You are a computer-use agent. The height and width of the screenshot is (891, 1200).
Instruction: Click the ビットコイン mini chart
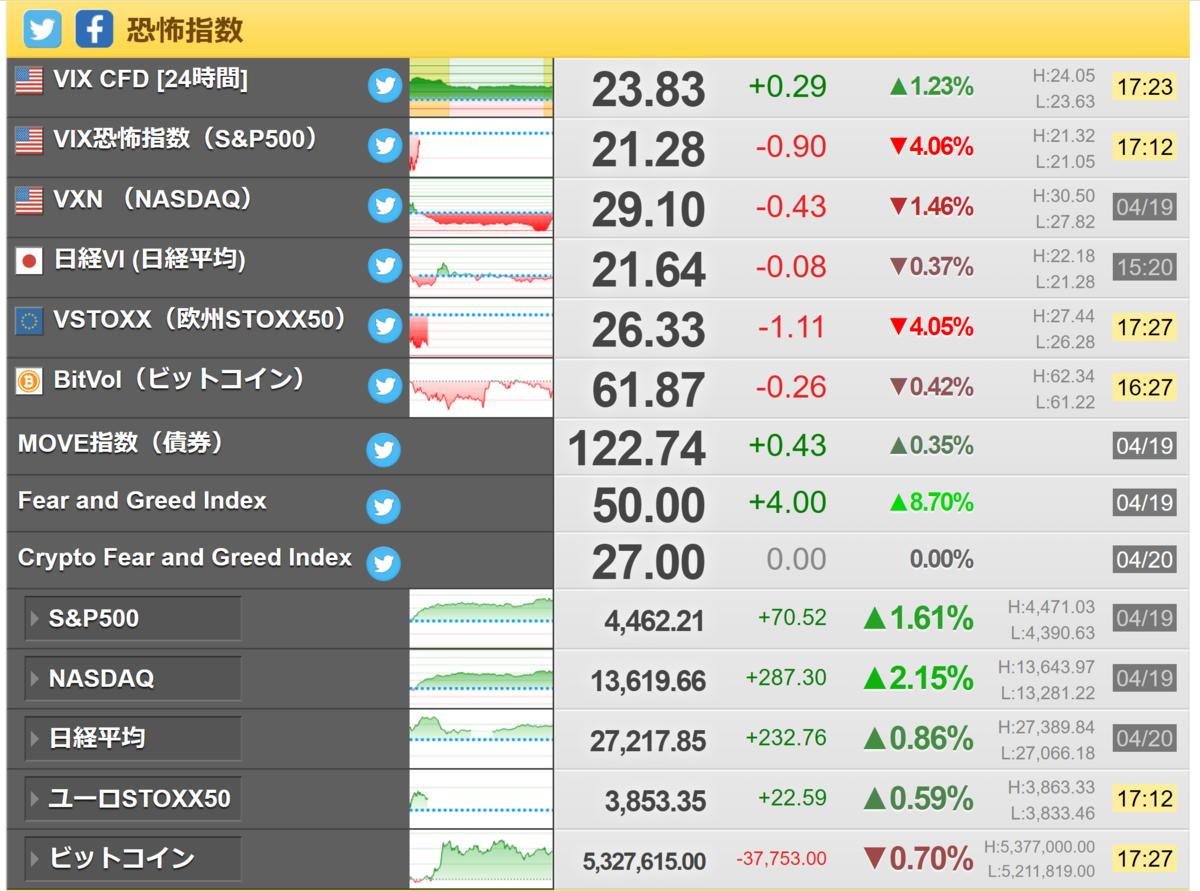[481, 858]
